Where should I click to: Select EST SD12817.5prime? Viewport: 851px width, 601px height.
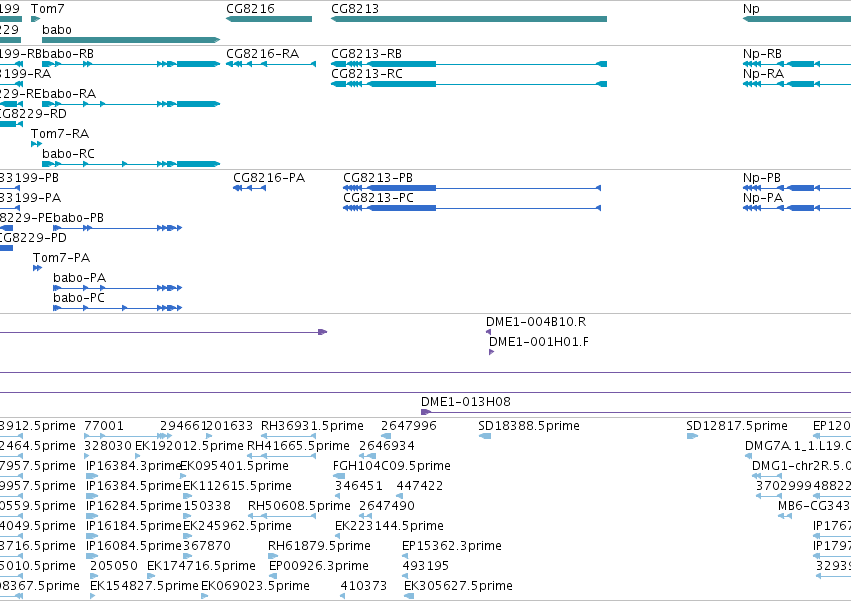[x=692, y=436]
